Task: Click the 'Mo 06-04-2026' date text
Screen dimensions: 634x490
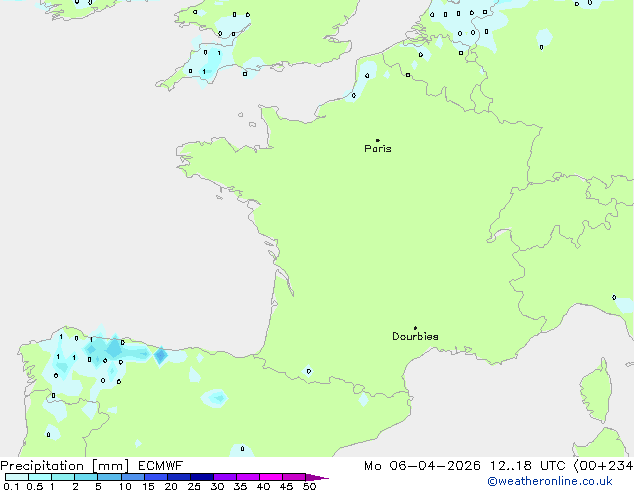Action: point(422,466)
